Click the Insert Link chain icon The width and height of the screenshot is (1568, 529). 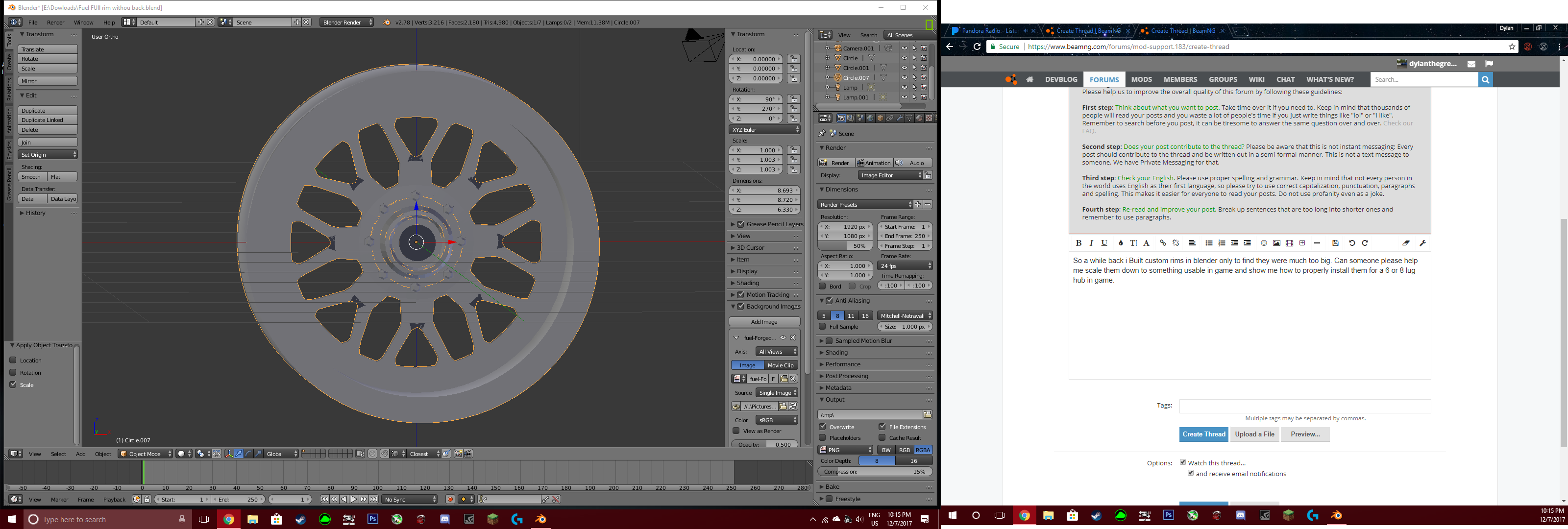pos(1163,243)
